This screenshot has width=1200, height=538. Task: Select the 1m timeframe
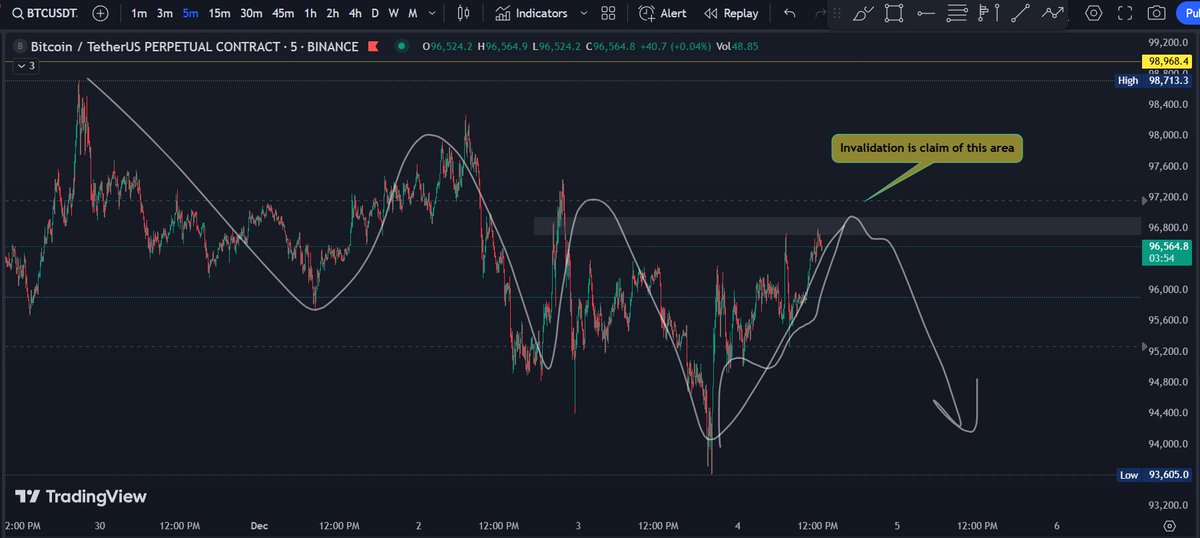pos(139,13)
